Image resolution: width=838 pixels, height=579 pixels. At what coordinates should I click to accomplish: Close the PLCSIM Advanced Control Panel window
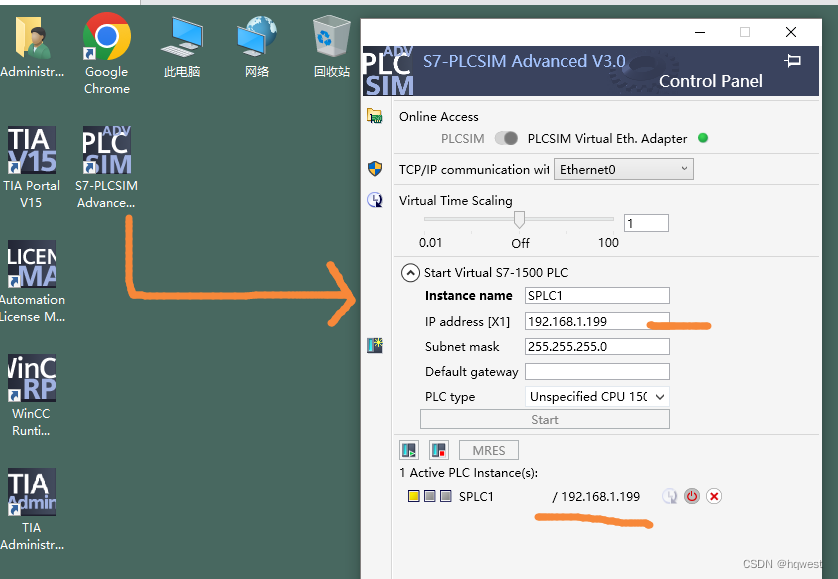pos(791,32)
